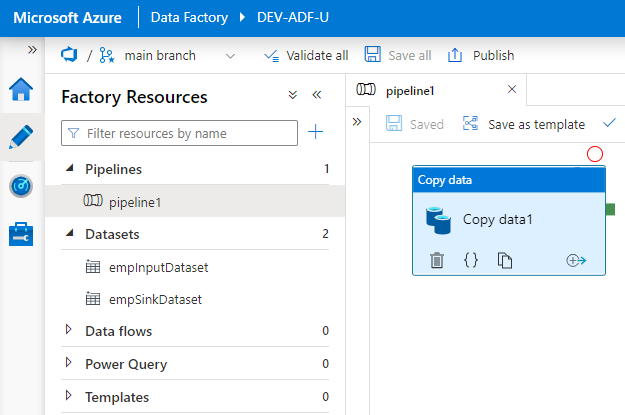Image resolution: width=625 pixels, height=415 pixels.
Task: Close the pipeline1 tab
Action: [x=512, y=89]
